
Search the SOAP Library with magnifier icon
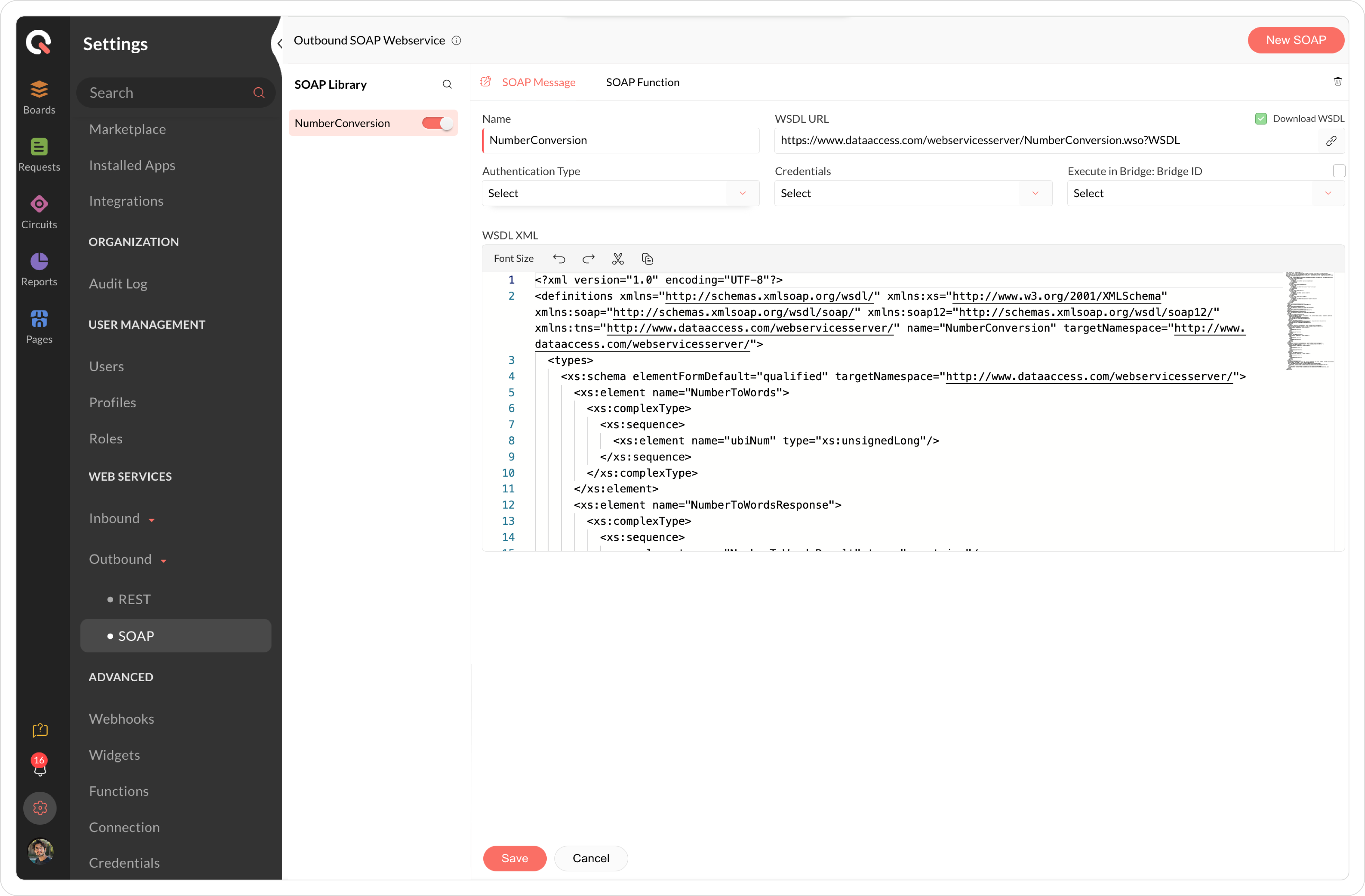click(x=447, y=84)
